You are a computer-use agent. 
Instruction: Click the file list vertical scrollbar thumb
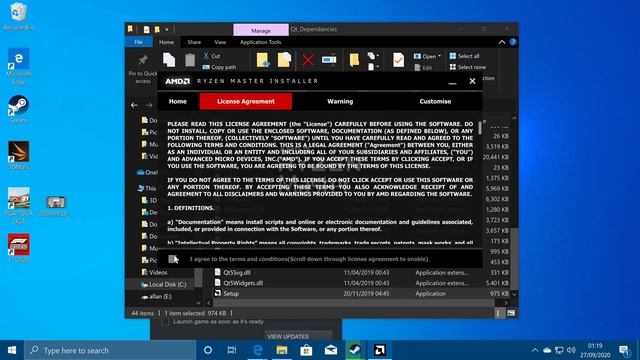tap(514, 259)
